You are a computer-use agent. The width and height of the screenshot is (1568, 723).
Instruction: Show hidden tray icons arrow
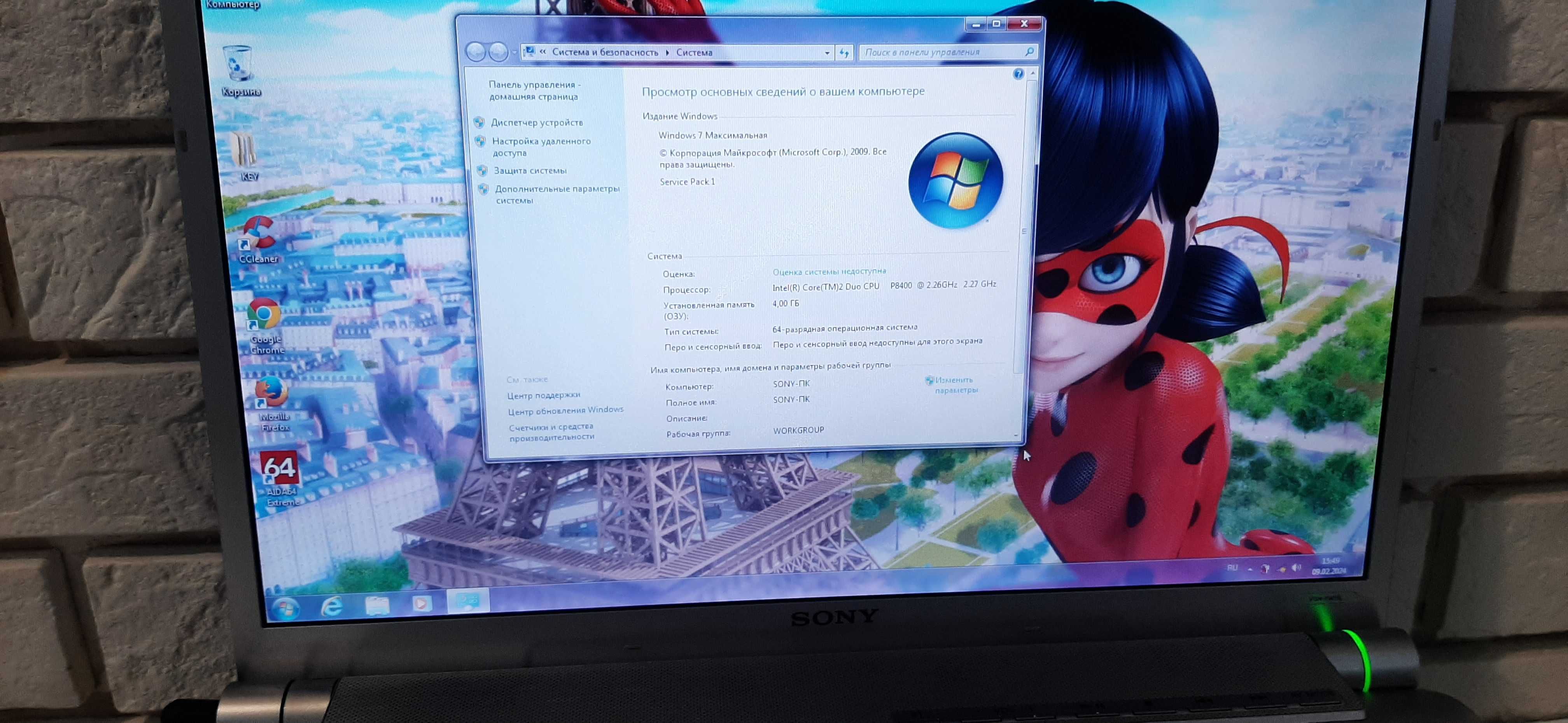point(1250,569)
